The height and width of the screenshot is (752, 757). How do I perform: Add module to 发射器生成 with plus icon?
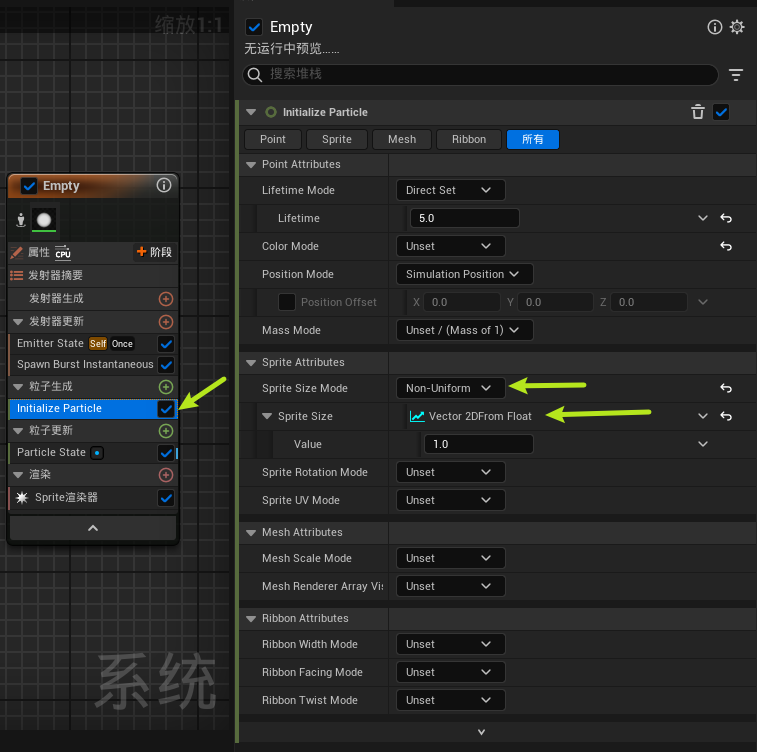click(166, 299)
